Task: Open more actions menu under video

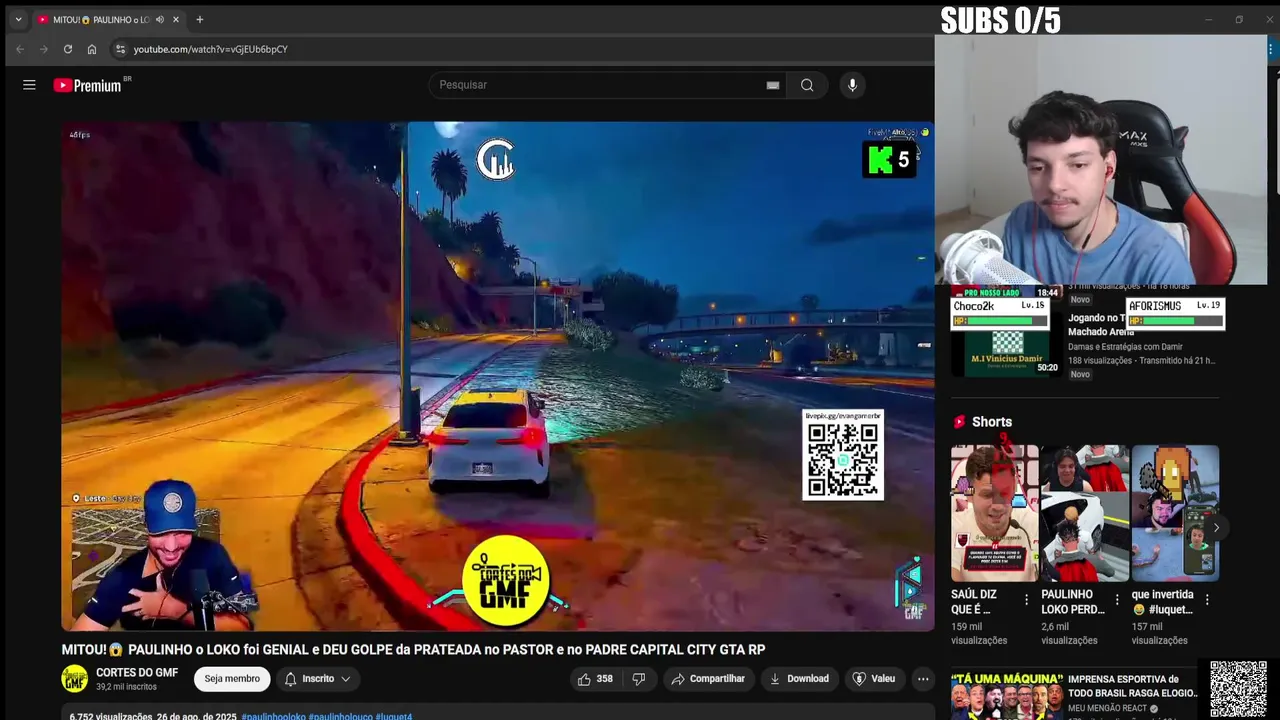Action: tap(923, 679)
